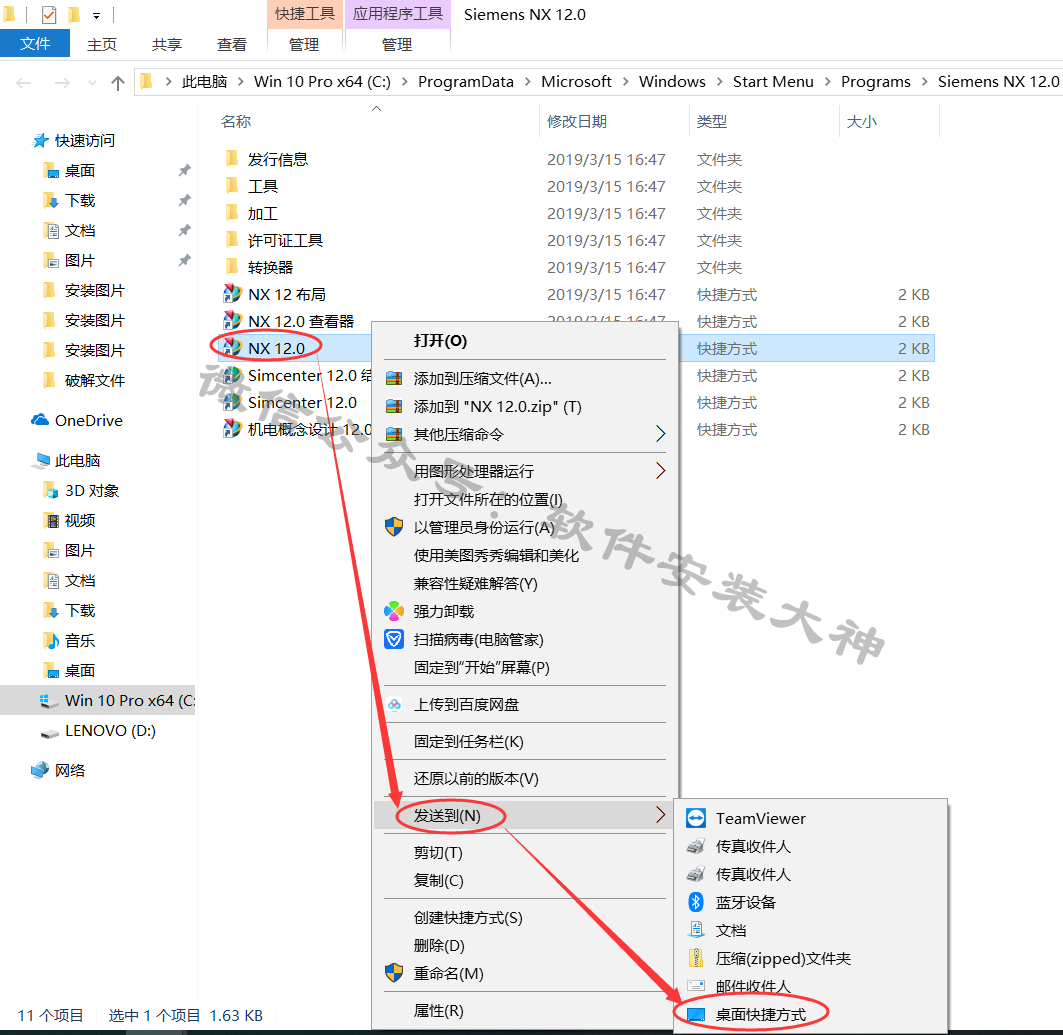Click the zipped folder icon in submenu
This screenshot has width=1063, height=1035.
tap(696, 958)
